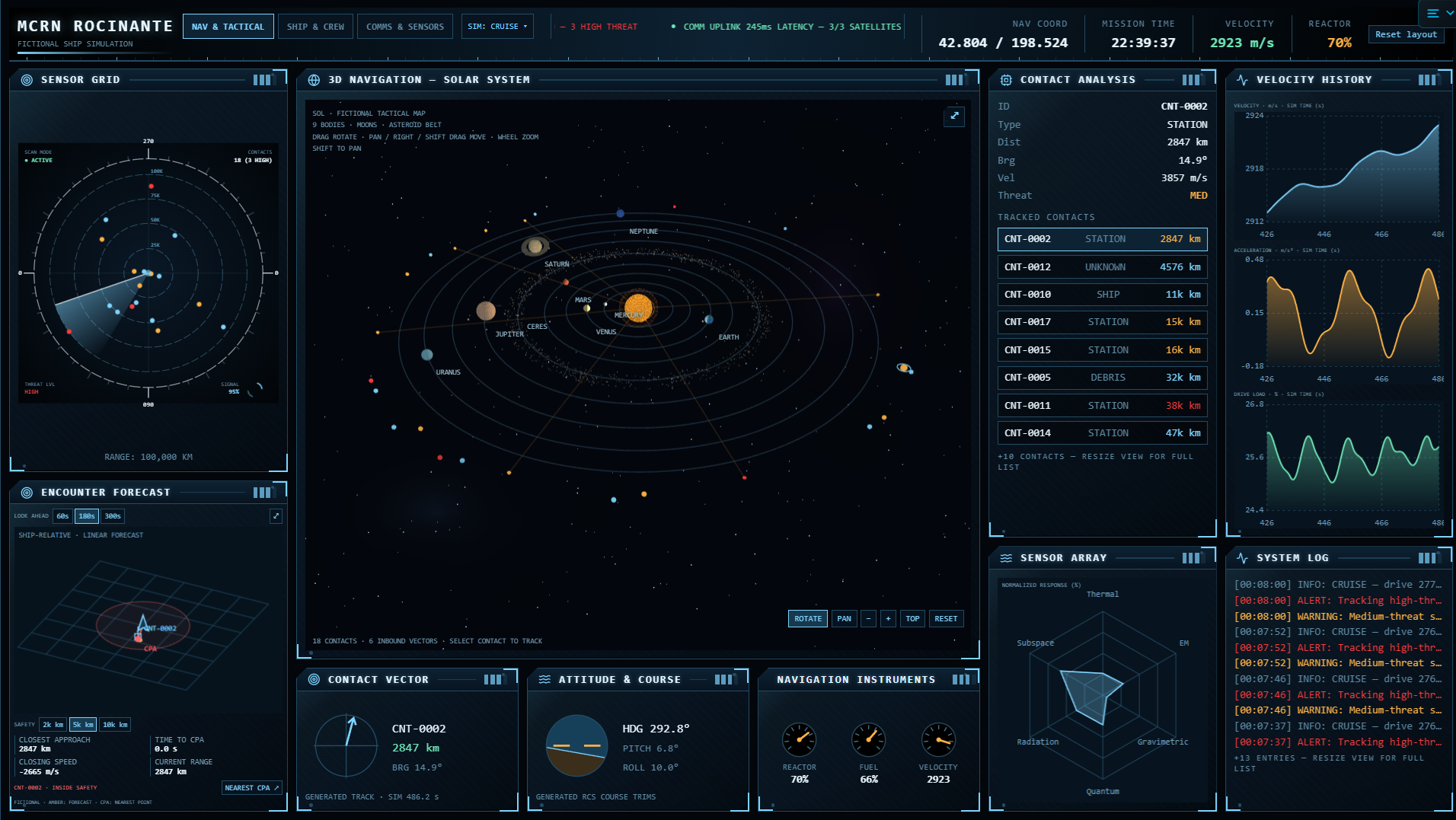This screenshot has height=820, width=1456.
Task: Select the 10k km safety radius
Action: (x=115, y=725)
